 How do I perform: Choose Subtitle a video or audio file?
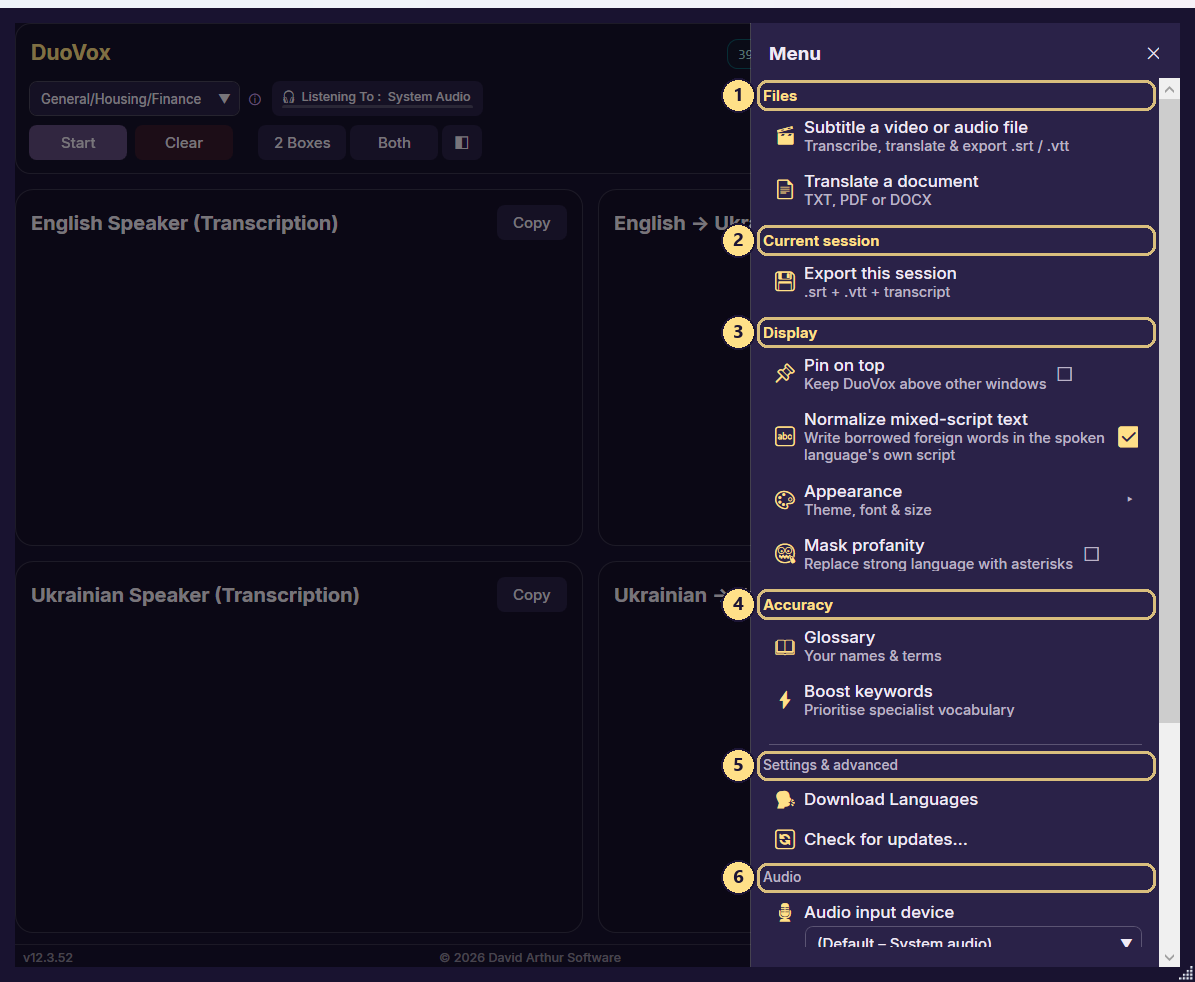pyautogui.click(x=954, y=136)
